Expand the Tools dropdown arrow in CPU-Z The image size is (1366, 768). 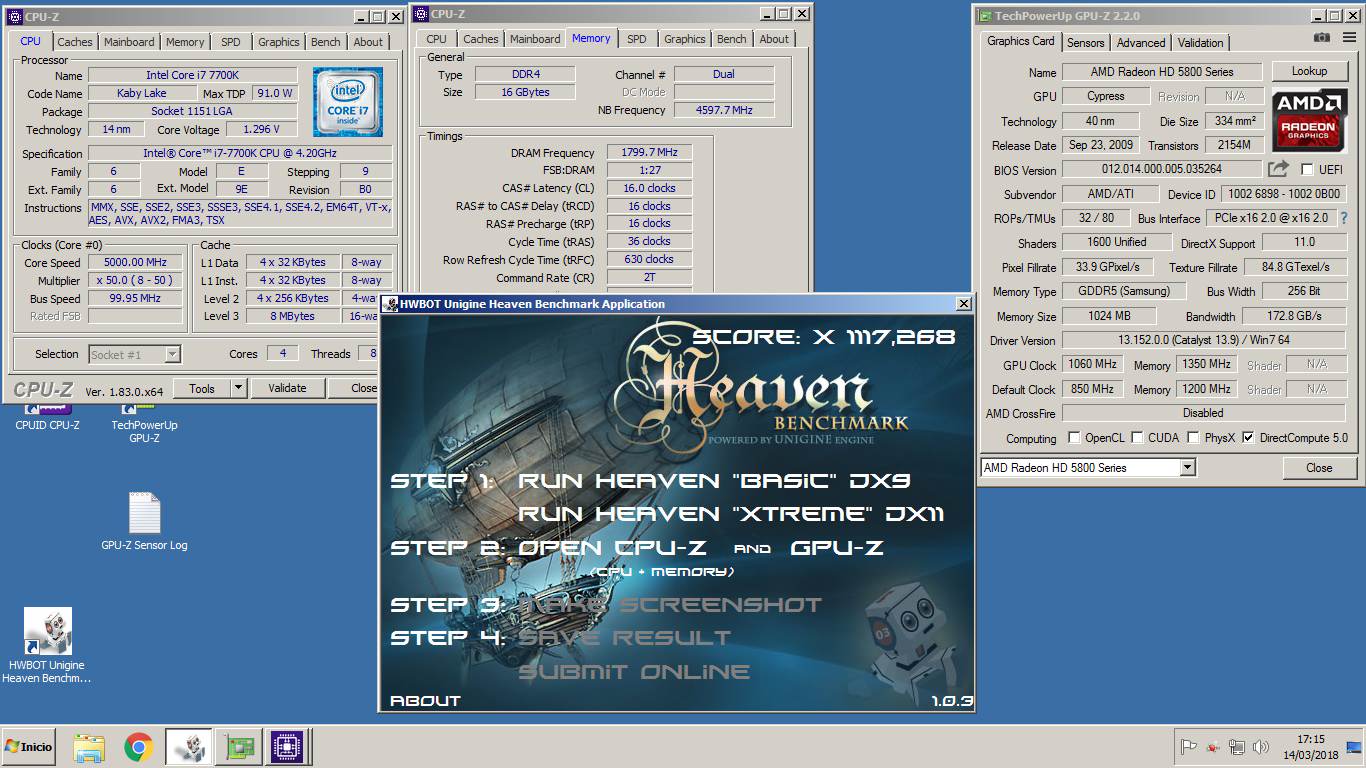239,388
